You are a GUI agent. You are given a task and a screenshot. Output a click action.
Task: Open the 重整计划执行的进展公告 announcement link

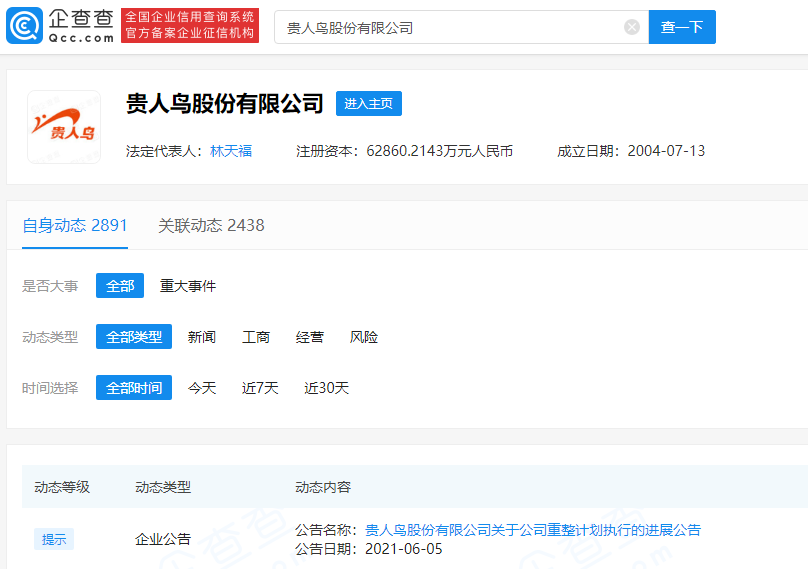point(533,530)
